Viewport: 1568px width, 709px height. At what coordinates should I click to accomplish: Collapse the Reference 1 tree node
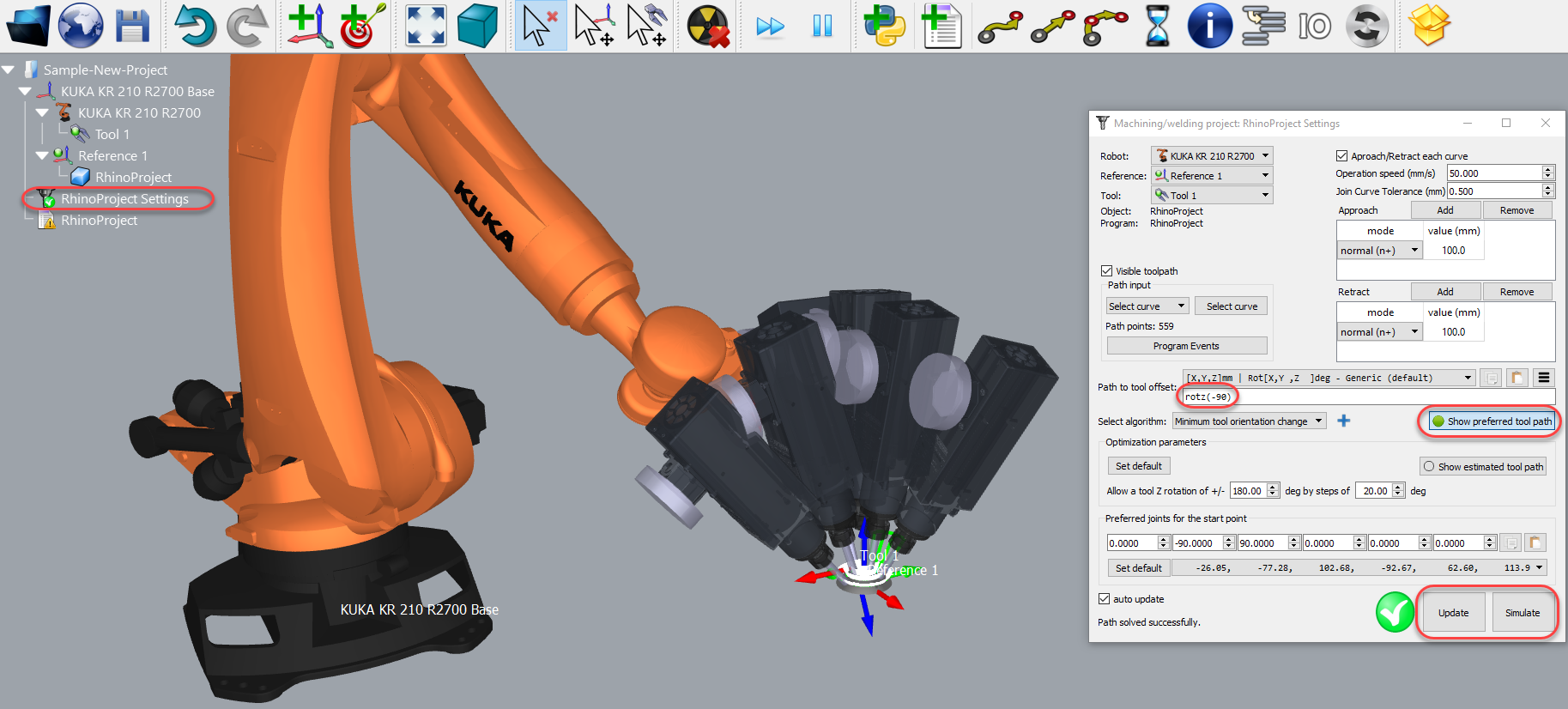[x=42, y=155]
